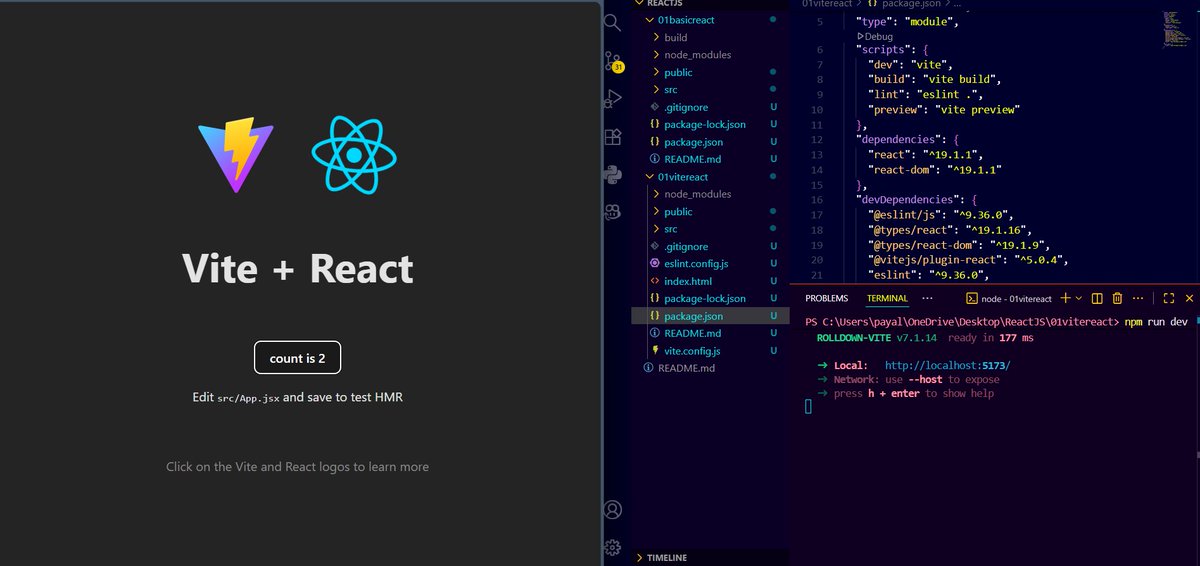Viewport: 1200px width, 566px height.
Task: Show hidden panel tabs via ellipsis after TERMINAL
Action: [927, 298]
